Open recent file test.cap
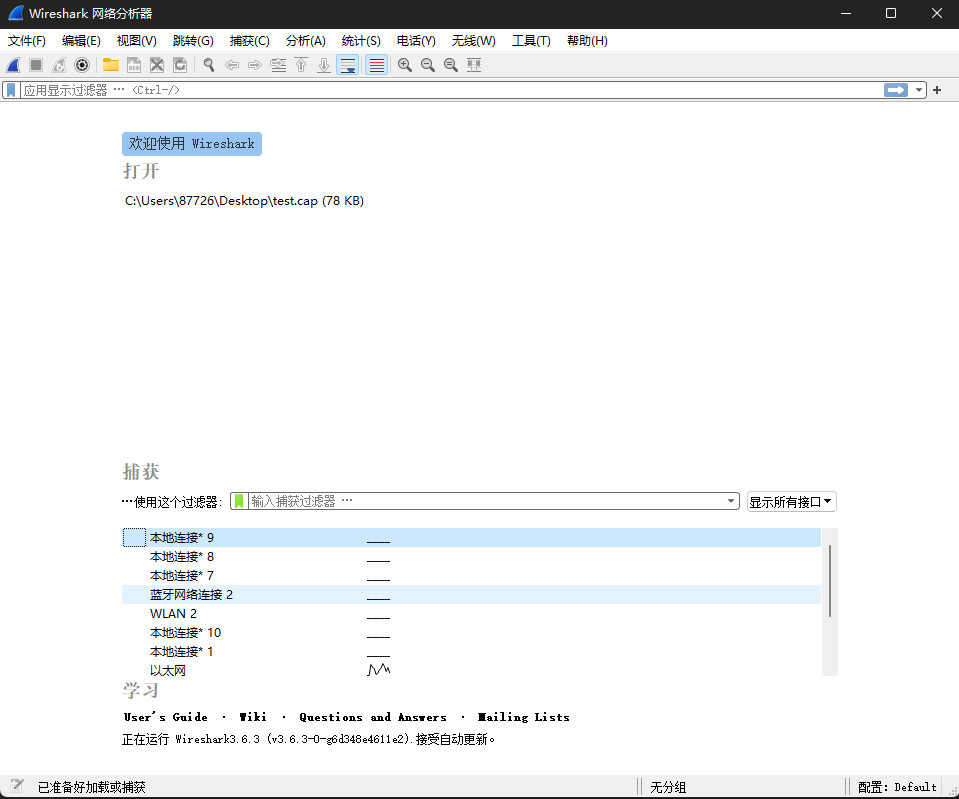This screenshot has width=959, height=799. (244, 201)
